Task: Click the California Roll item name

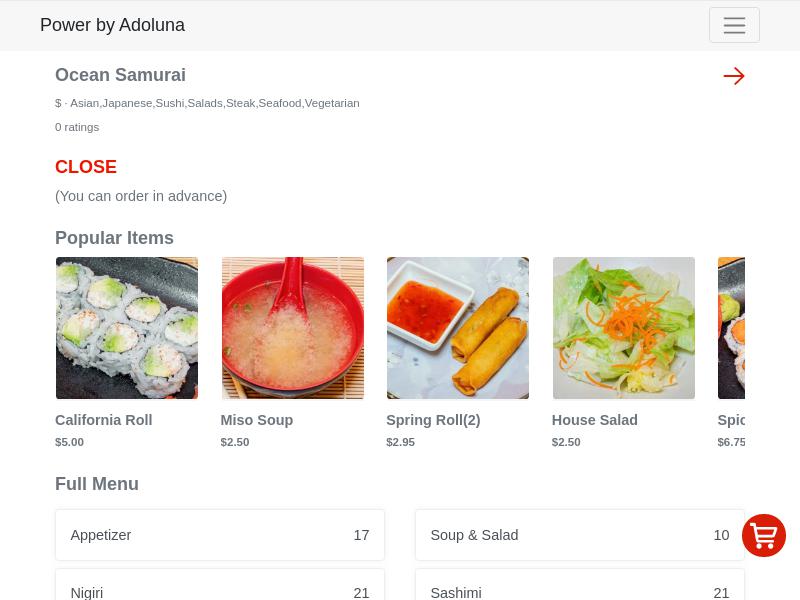Action: pos(104,420)
